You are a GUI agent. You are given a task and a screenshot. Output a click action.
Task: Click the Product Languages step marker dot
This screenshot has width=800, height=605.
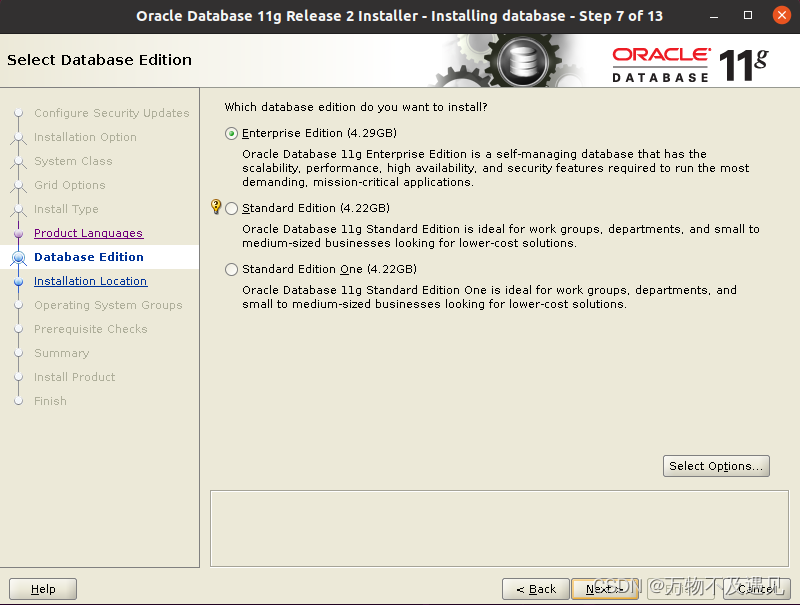(19, 234)
